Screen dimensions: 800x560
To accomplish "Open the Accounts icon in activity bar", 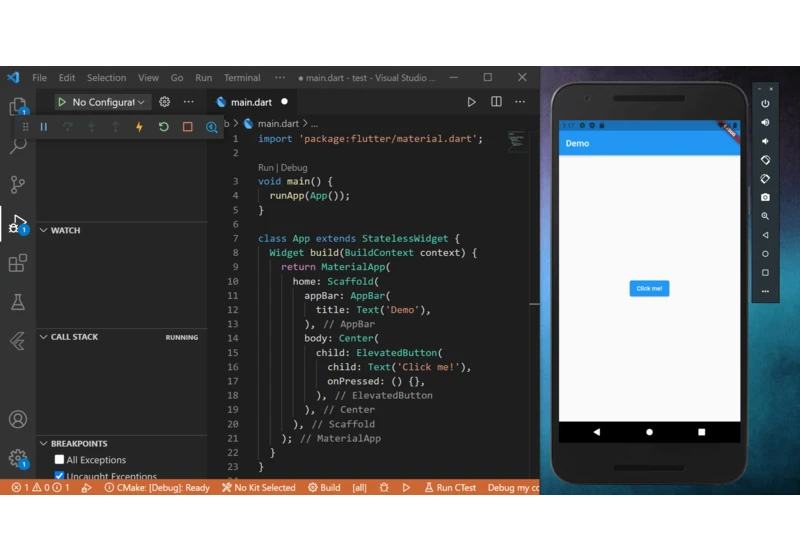I will 18,419.
